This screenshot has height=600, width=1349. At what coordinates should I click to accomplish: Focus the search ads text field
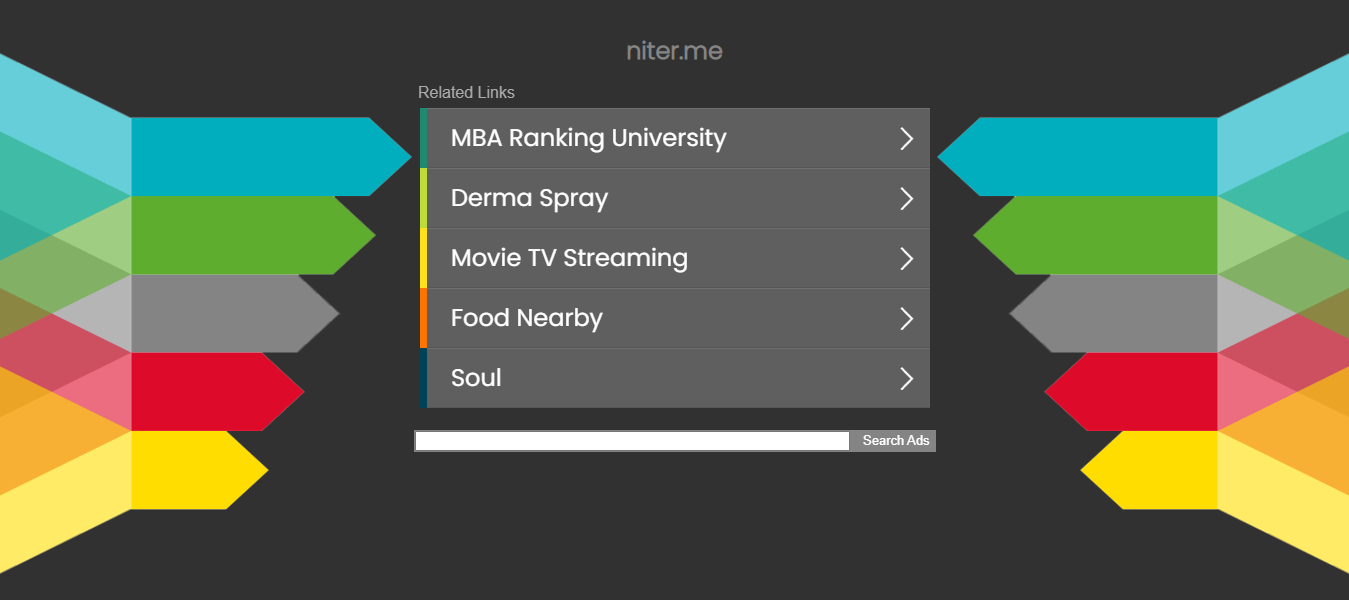632,441
